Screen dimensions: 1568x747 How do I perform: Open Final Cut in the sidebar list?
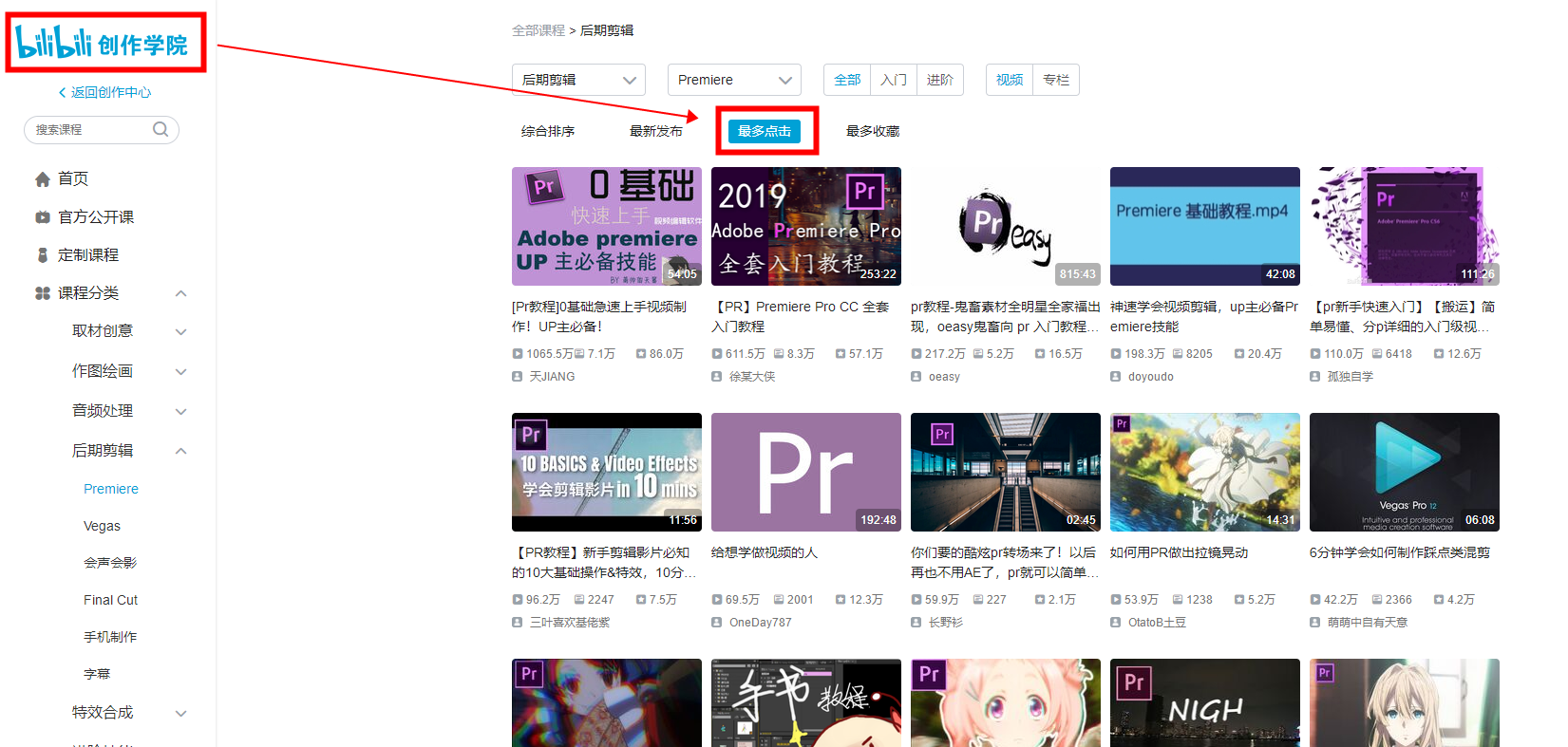point(110,600)
